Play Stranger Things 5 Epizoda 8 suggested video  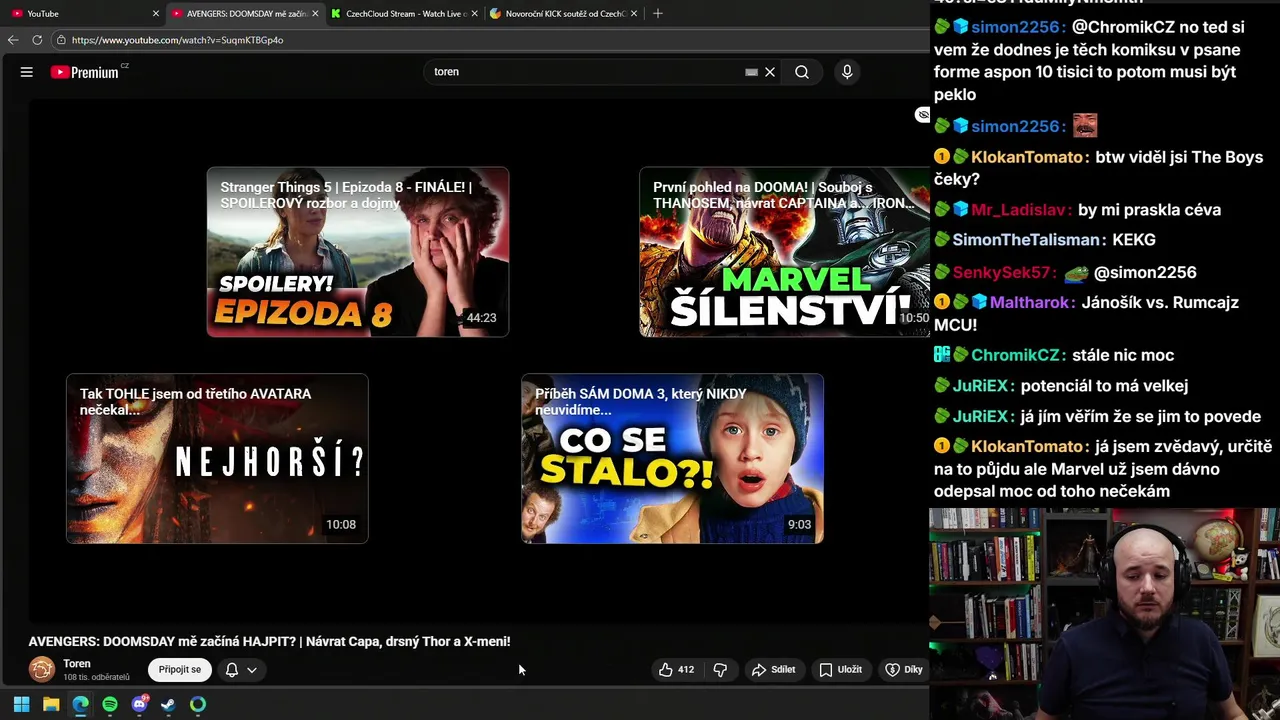358,252
